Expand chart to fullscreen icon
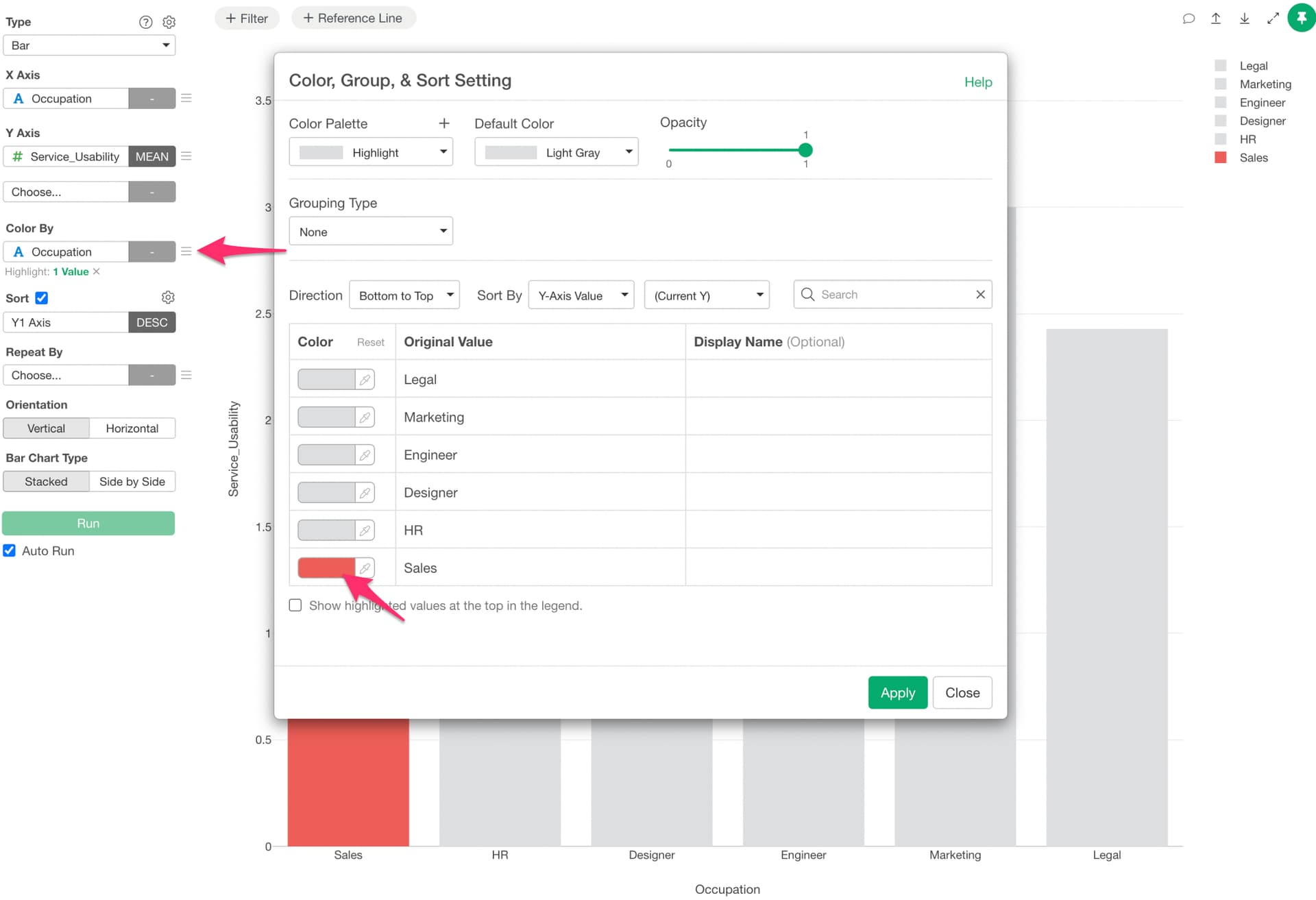1316x900 pixels. pos(1273,19)
